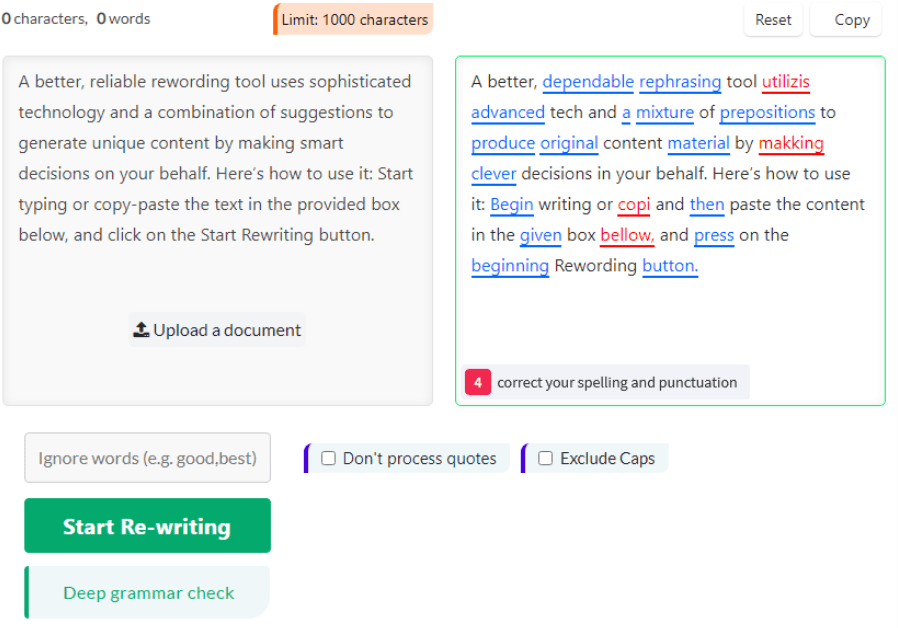Click the upload icon beside Upload a document
898x628 pixels.
tap(141, 330)
